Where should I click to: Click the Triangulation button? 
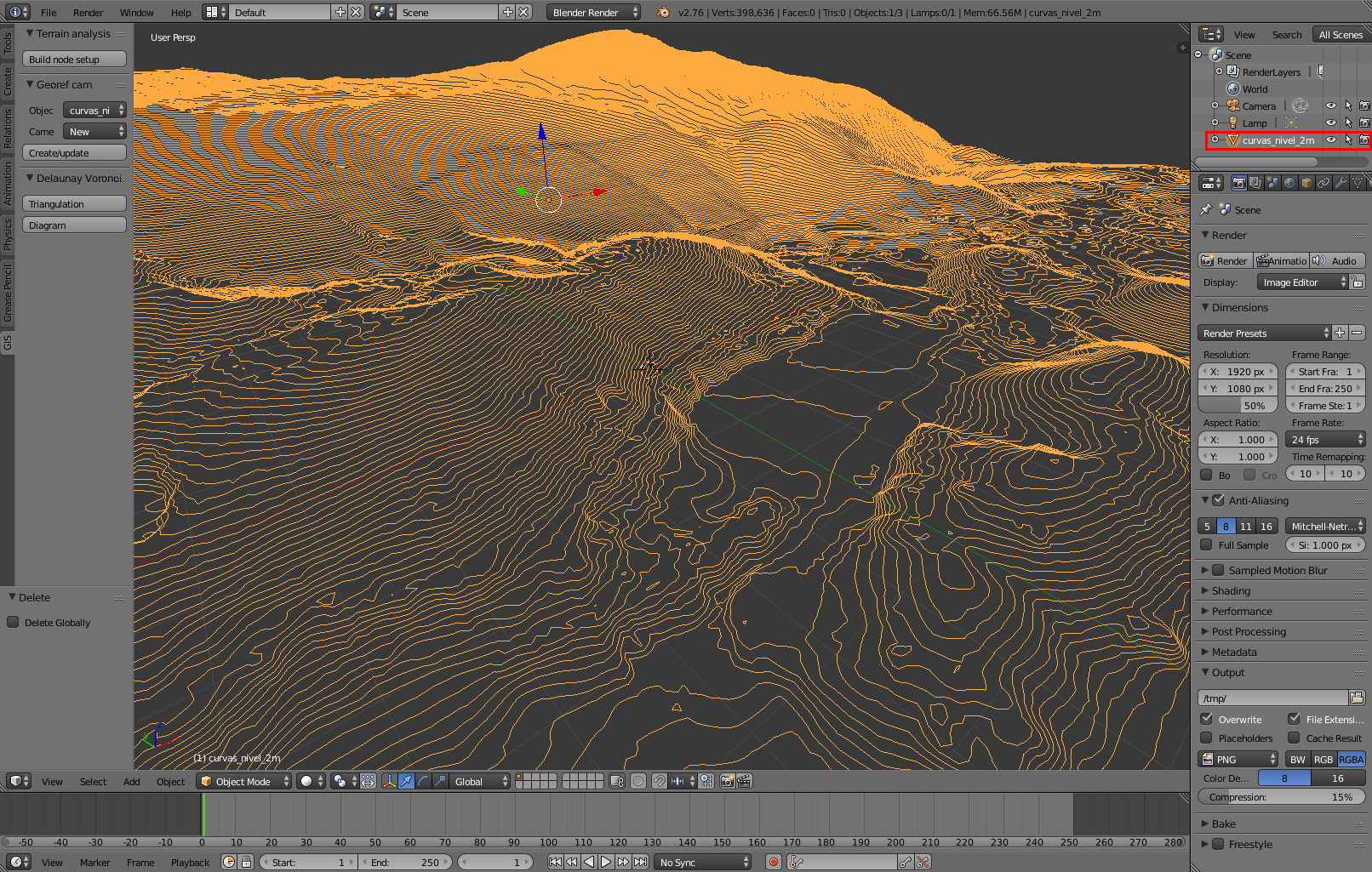click(74, 203)
